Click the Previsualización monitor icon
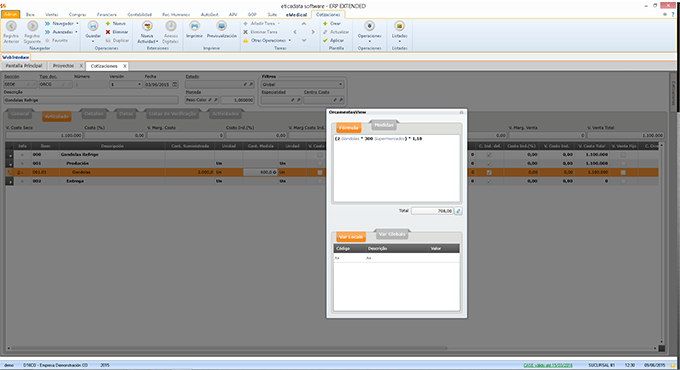The image size is (680, 370). tap(222, 26)
